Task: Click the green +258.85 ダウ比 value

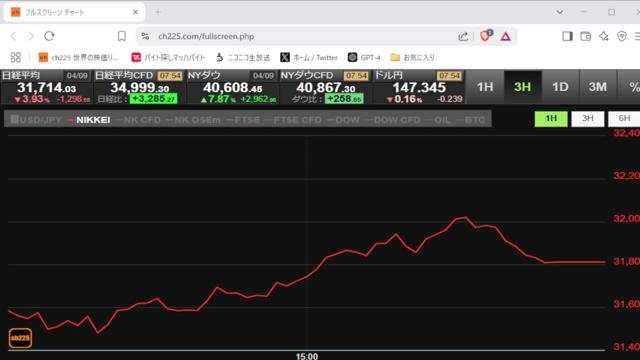Action: (344, 99)
